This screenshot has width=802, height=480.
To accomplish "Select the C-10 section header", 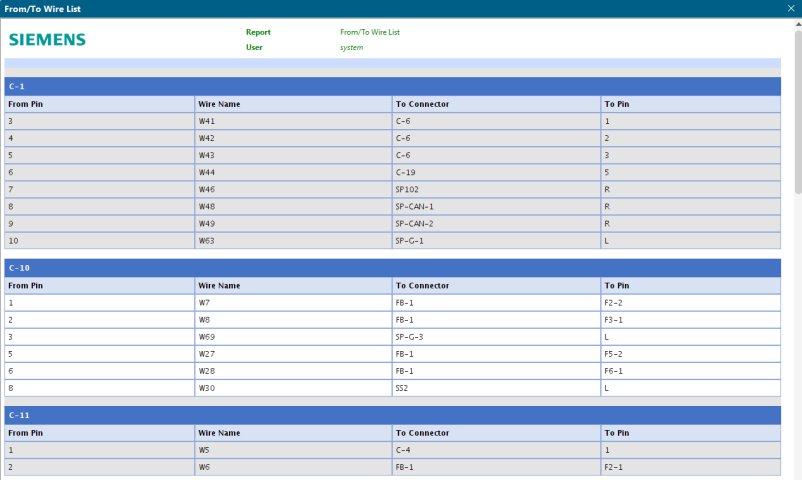I will pyautogui.click(x=392, y=268).
